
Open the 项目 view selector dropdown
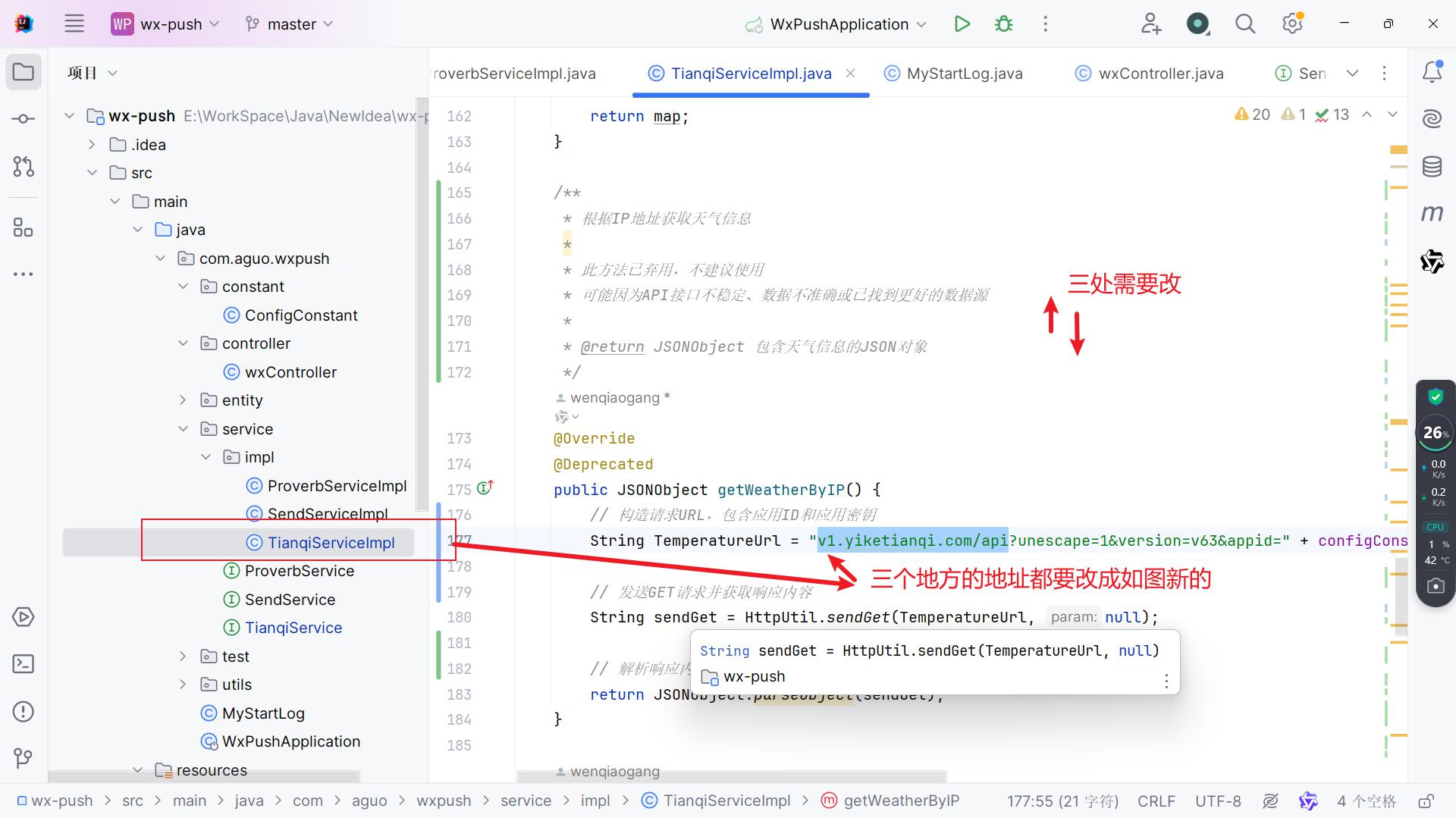[93, 73]
